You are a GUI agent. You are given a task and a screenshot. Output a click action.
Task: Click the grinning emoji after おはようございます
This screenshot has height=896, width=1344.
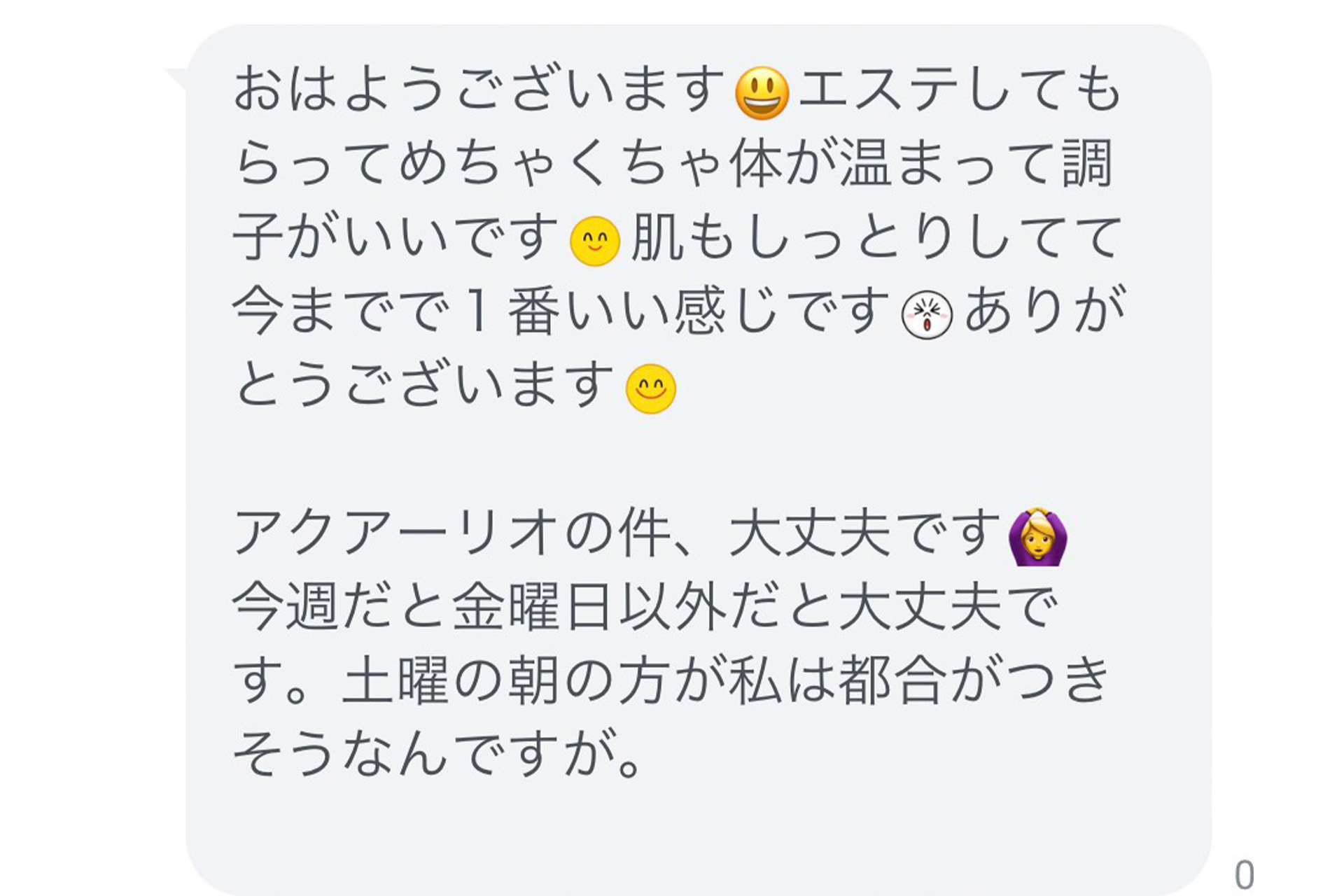(762, 93)
